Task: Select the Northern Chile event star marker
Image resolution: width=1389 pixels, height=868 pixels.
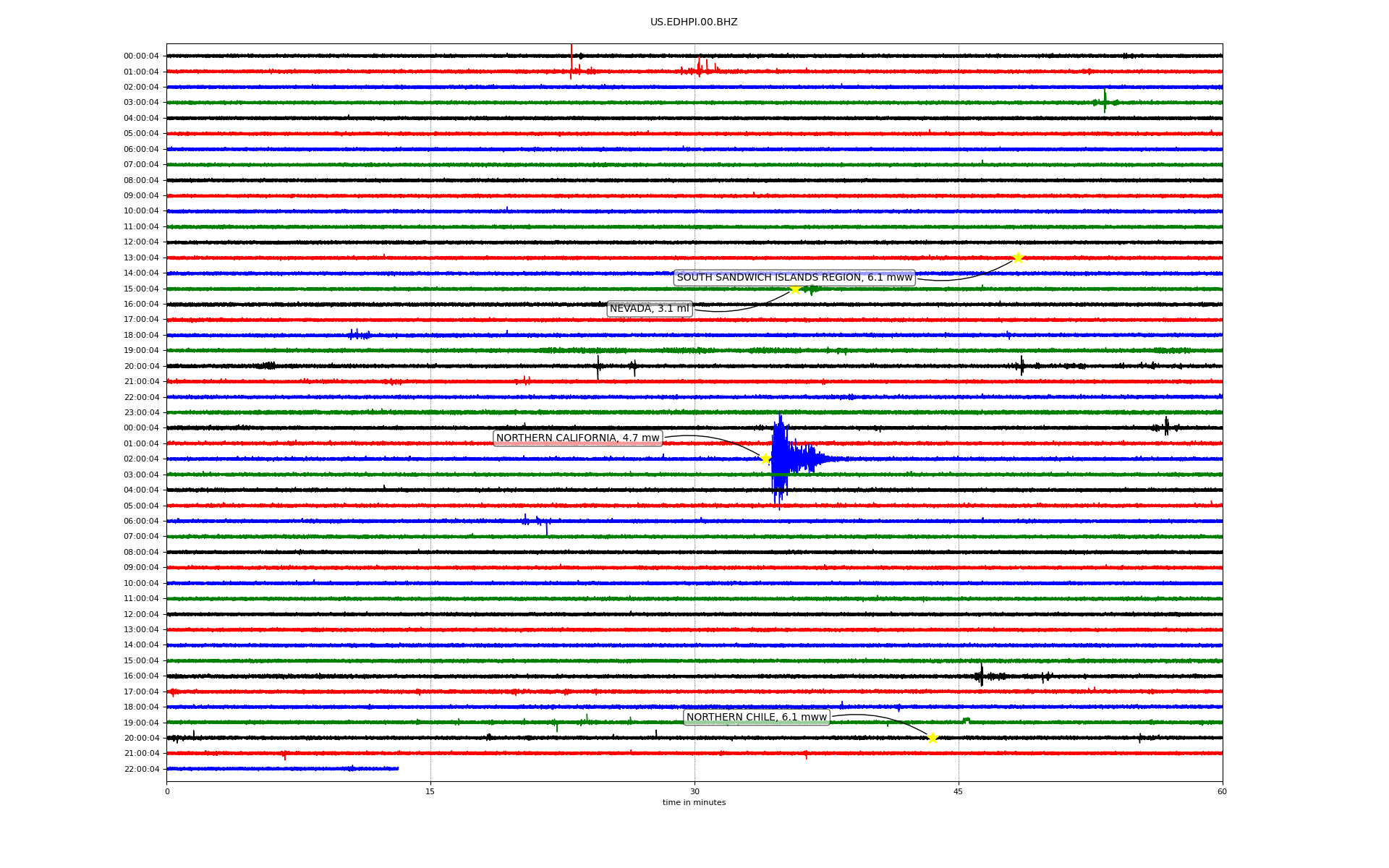Action: [933, 738]
